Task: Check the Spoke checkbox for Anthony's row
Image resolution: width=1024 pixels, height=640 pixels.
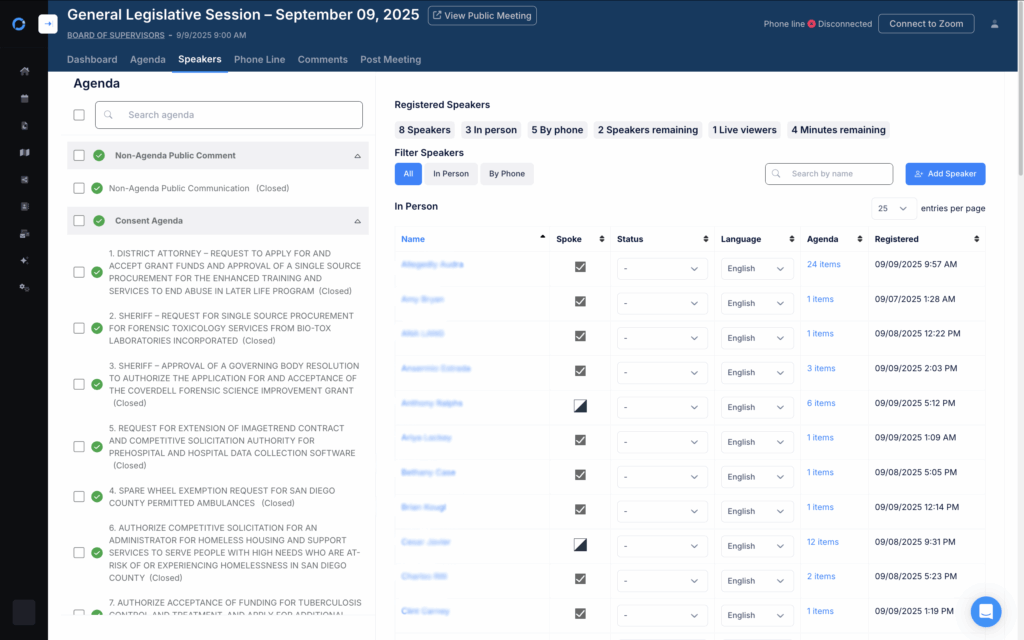Action: pyautogui.click(x=580, y=406)
